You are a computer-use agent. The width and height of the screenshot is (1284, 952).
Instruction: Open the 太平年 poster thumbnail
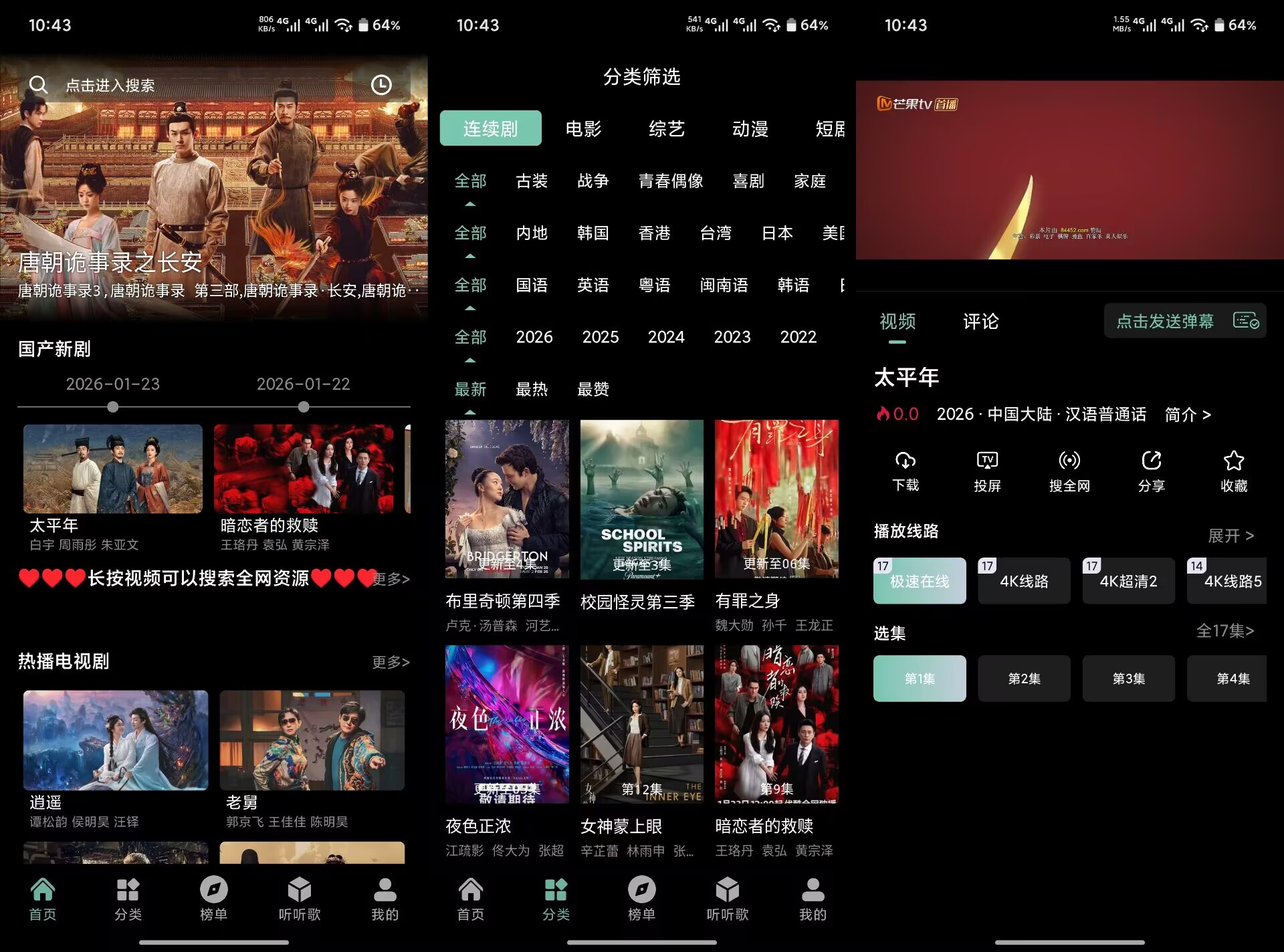point(112,469)
